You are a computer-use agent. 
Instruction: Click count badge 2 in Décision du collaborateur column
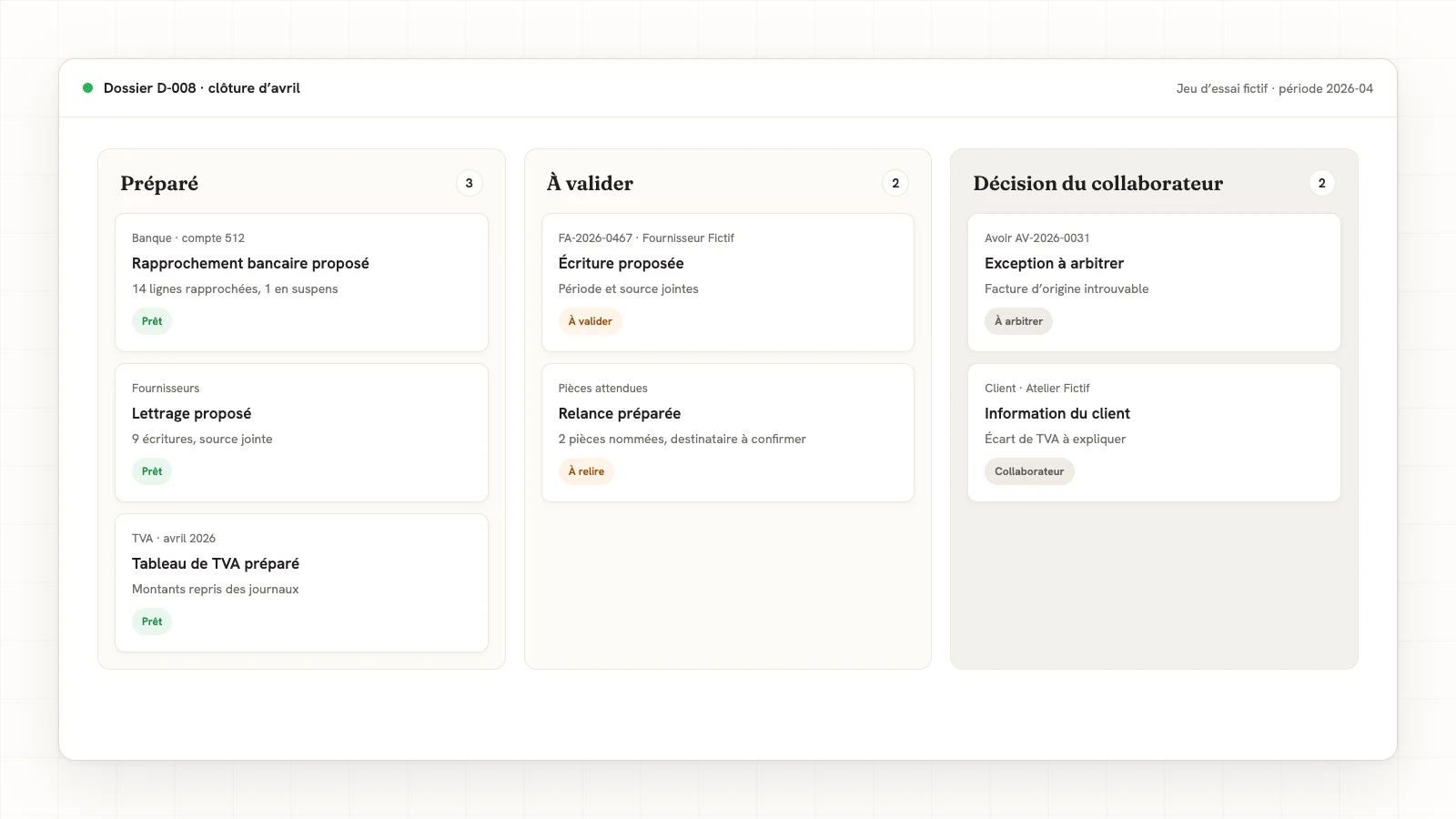click(1322, 183)
